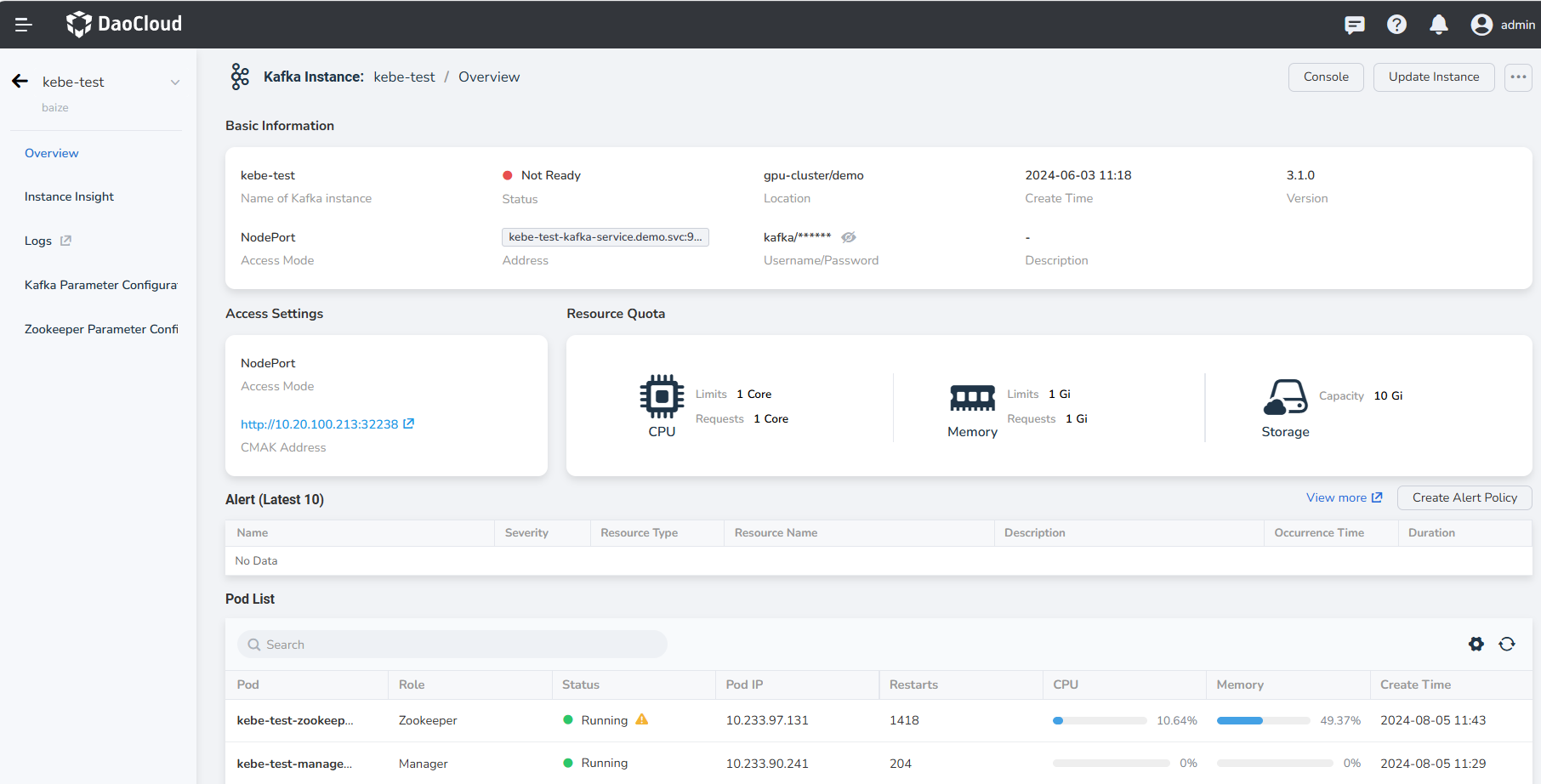
Task: Open the pod list column settings gear
Action: point(1476,645)
